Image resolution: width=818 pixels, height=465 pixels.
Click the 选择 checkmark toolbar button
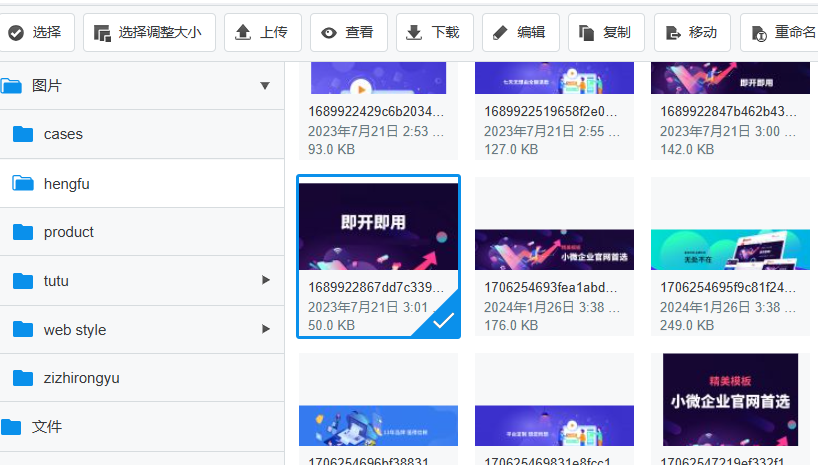pos(35,32)
